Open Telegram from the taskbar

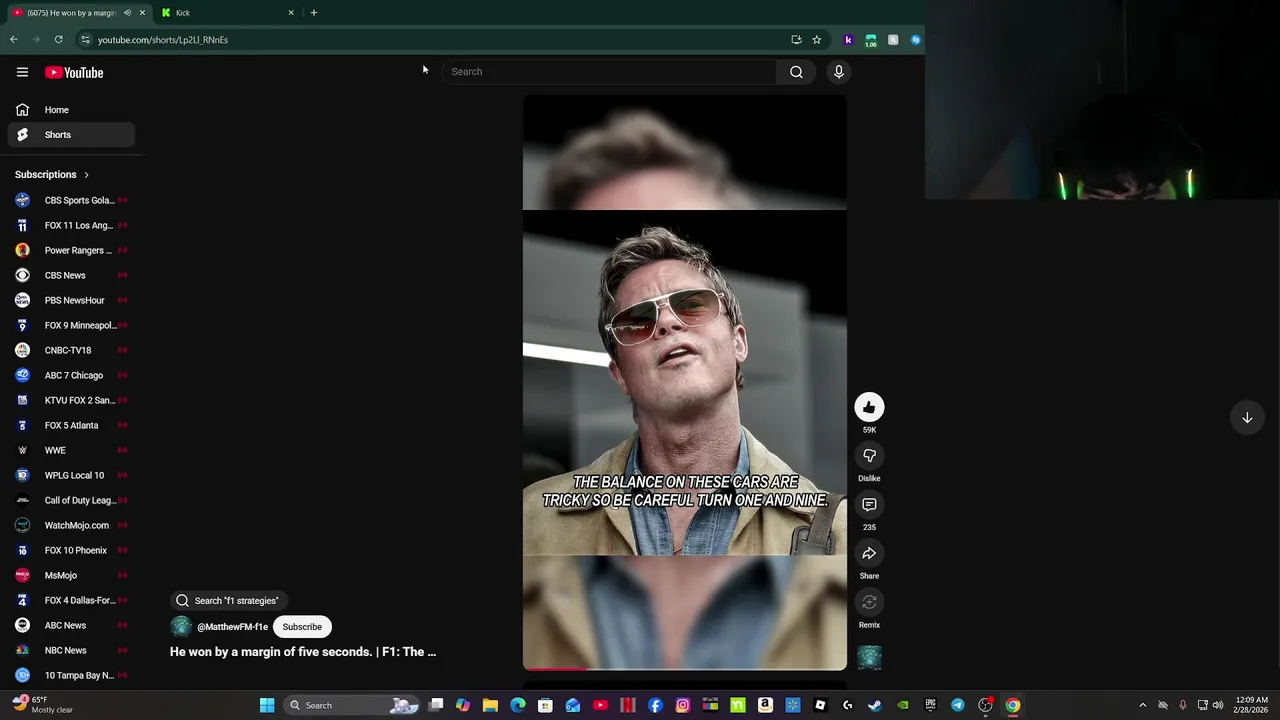pos(958,705)
